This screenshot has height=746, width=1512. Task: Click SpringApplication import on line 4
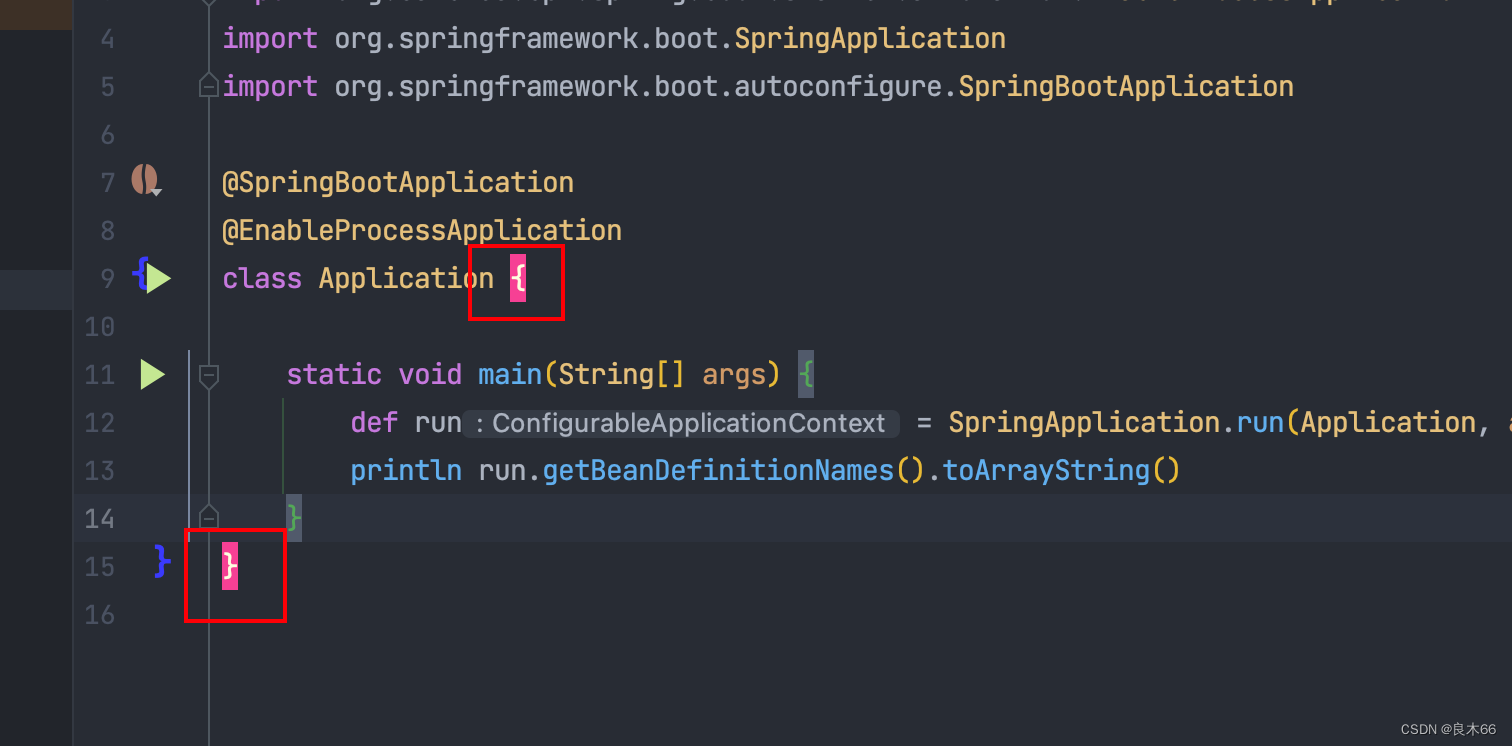tap(870, 39)
